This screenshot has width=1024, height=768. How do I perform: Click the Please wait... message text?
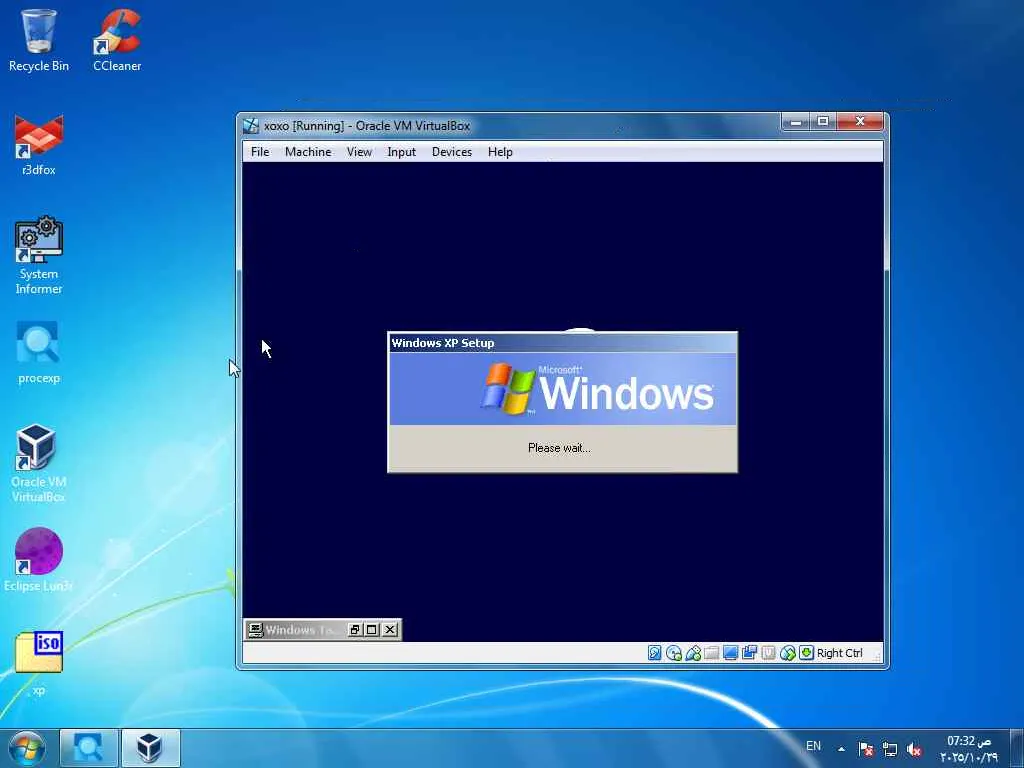coord(559,448)
